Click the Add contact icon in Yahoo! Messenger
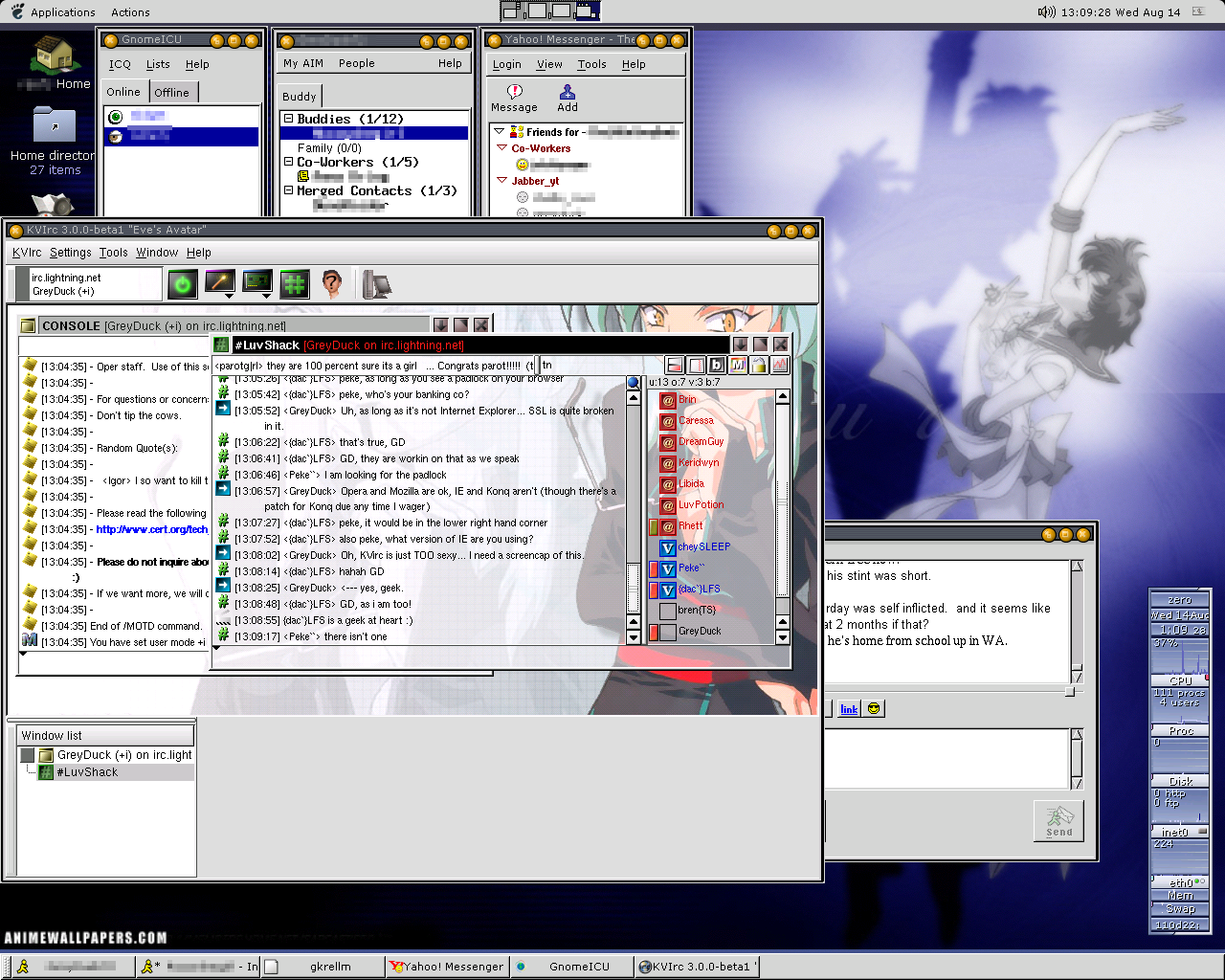The height and width of the screenshot is (980, 1225). tap(568, 99)
